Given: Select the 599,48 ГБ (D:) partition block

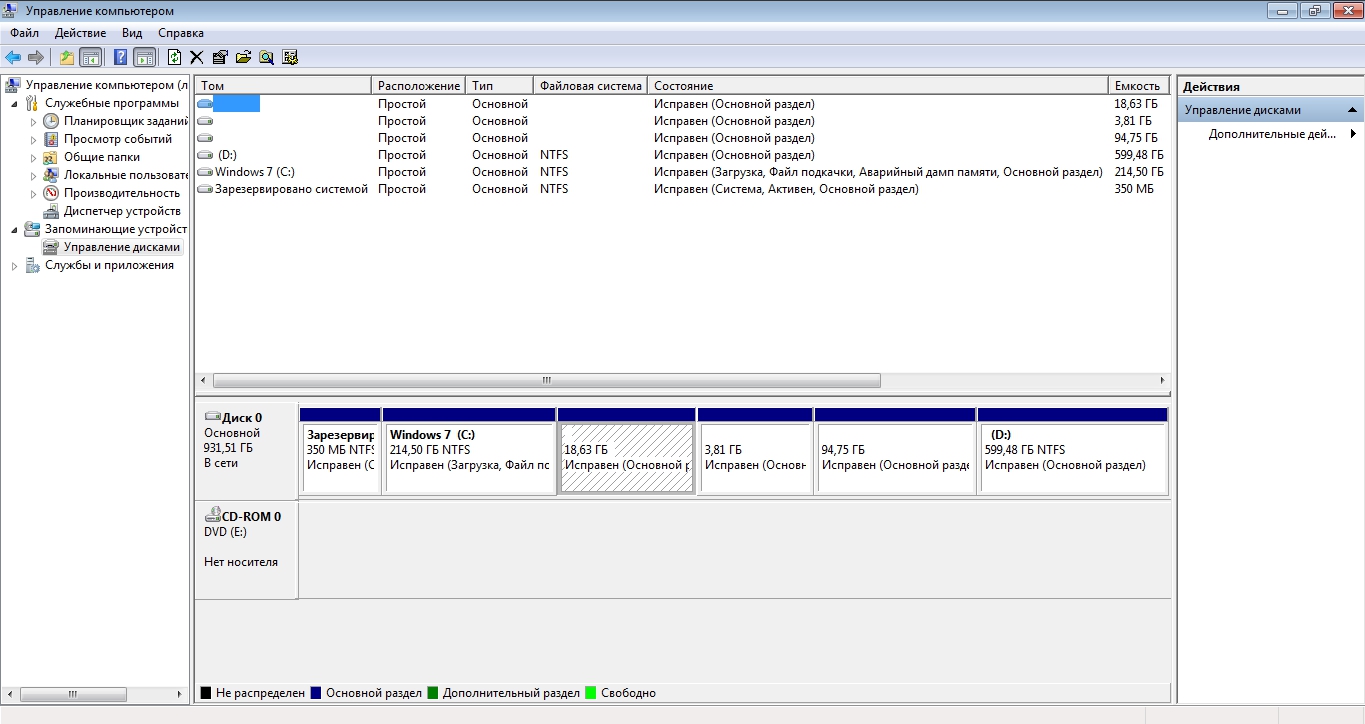Looking at the screenshot, I should [1072, 458].
